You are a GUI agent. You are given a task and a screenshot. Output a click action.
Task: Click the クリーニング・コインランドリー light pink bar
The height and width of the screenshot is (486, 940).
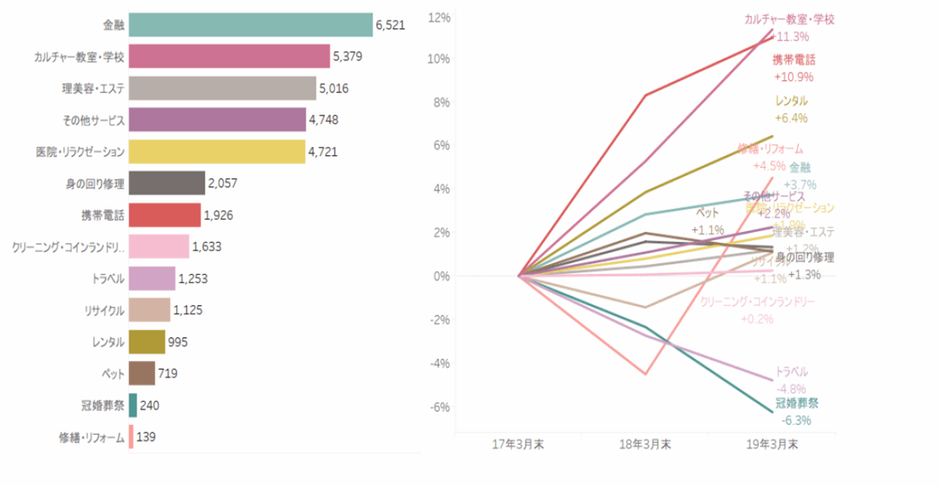(159, 246)
